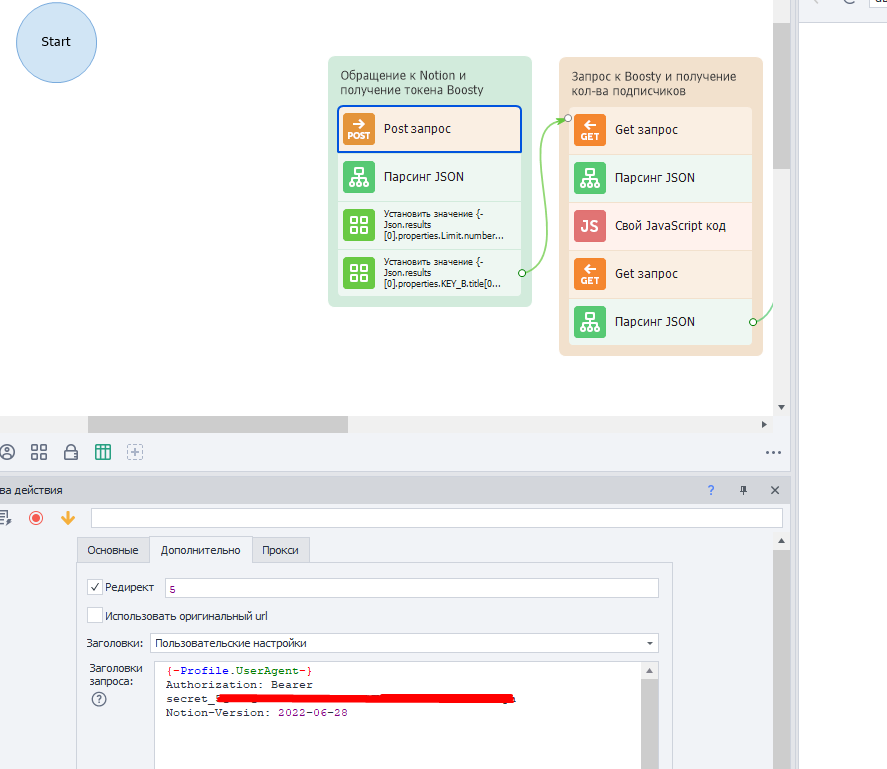The height and width of the screenshot is (769, 887).
Task: Click the Start node circle
Action: click(56, 42)
